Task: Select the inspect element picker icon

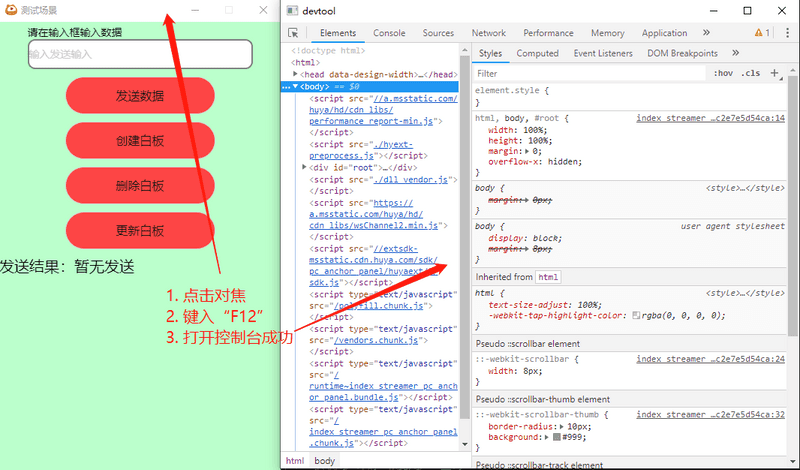Action: [x=293, y=33]
